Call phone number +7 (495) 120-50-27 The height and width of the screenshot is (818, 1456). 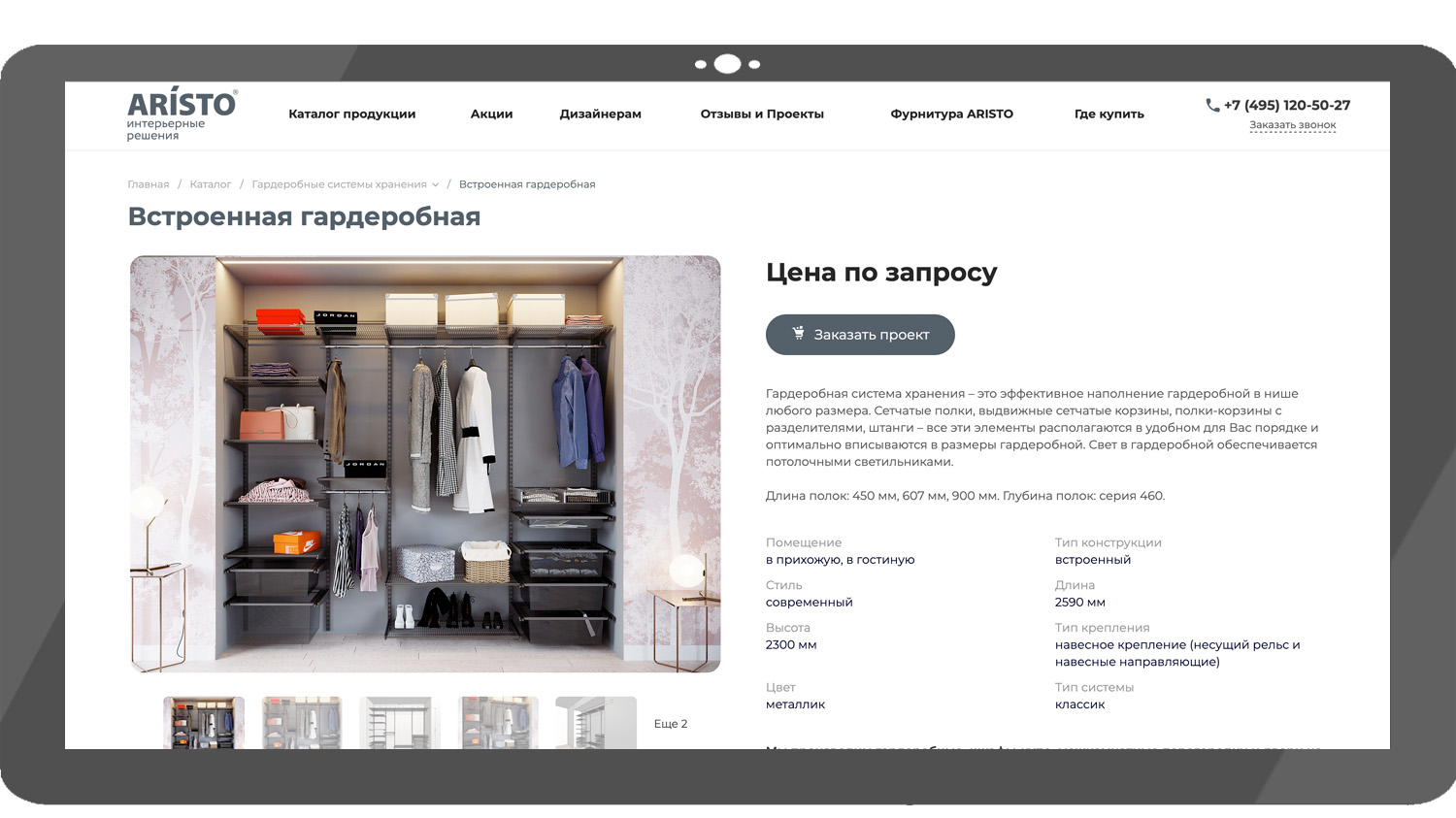point(1286,105)
